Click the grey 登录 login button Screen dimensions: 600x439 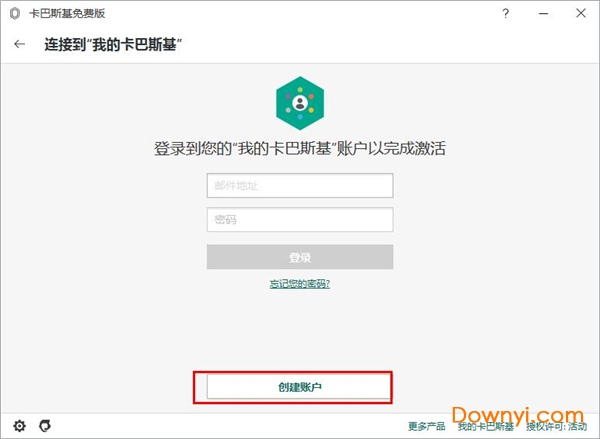point(300,257)
